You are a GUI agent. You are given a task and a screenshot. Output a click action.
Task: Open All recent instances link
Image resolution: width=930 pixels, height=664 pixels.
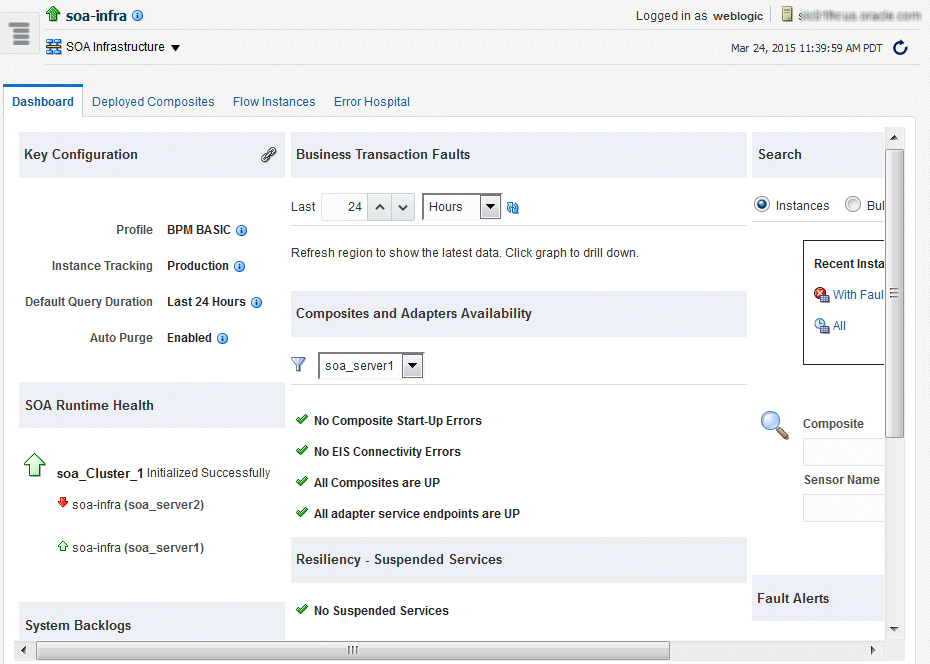pos(839,325)
